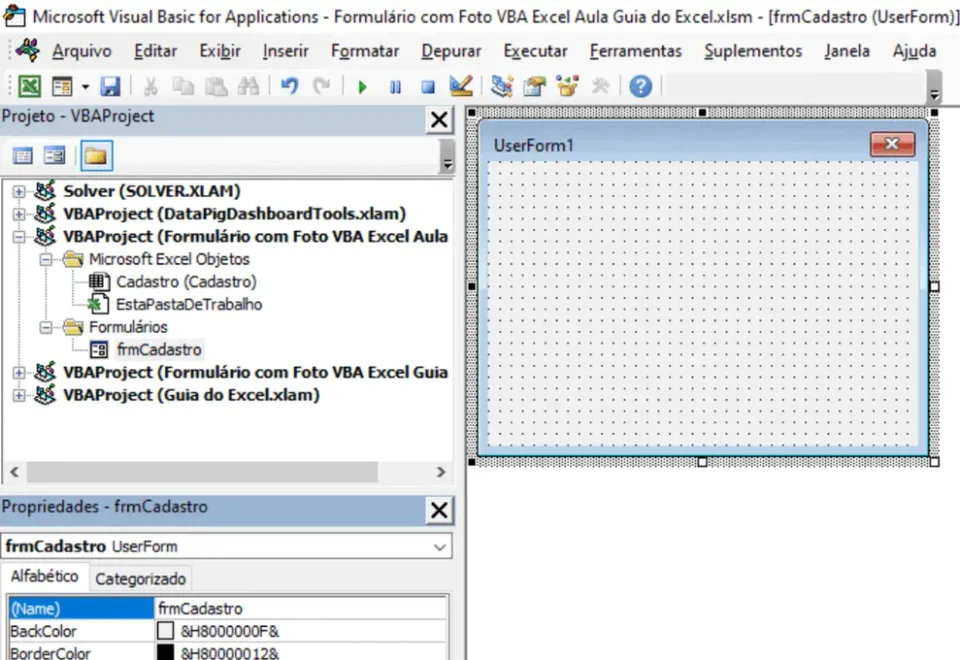Image resolution: width=960 pixels, height=660 pixels.
Task: Click the View Object icon in Project panel
Action: click(x=54, y=156)
